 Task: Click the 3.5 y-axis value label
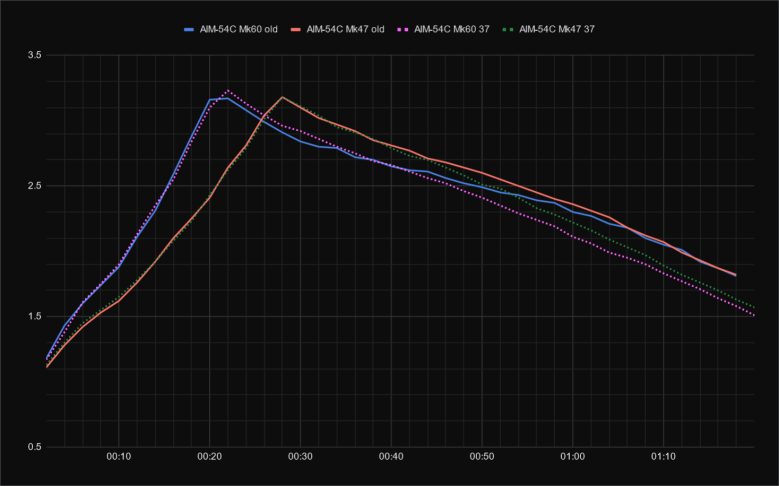(x=33, y=55)
